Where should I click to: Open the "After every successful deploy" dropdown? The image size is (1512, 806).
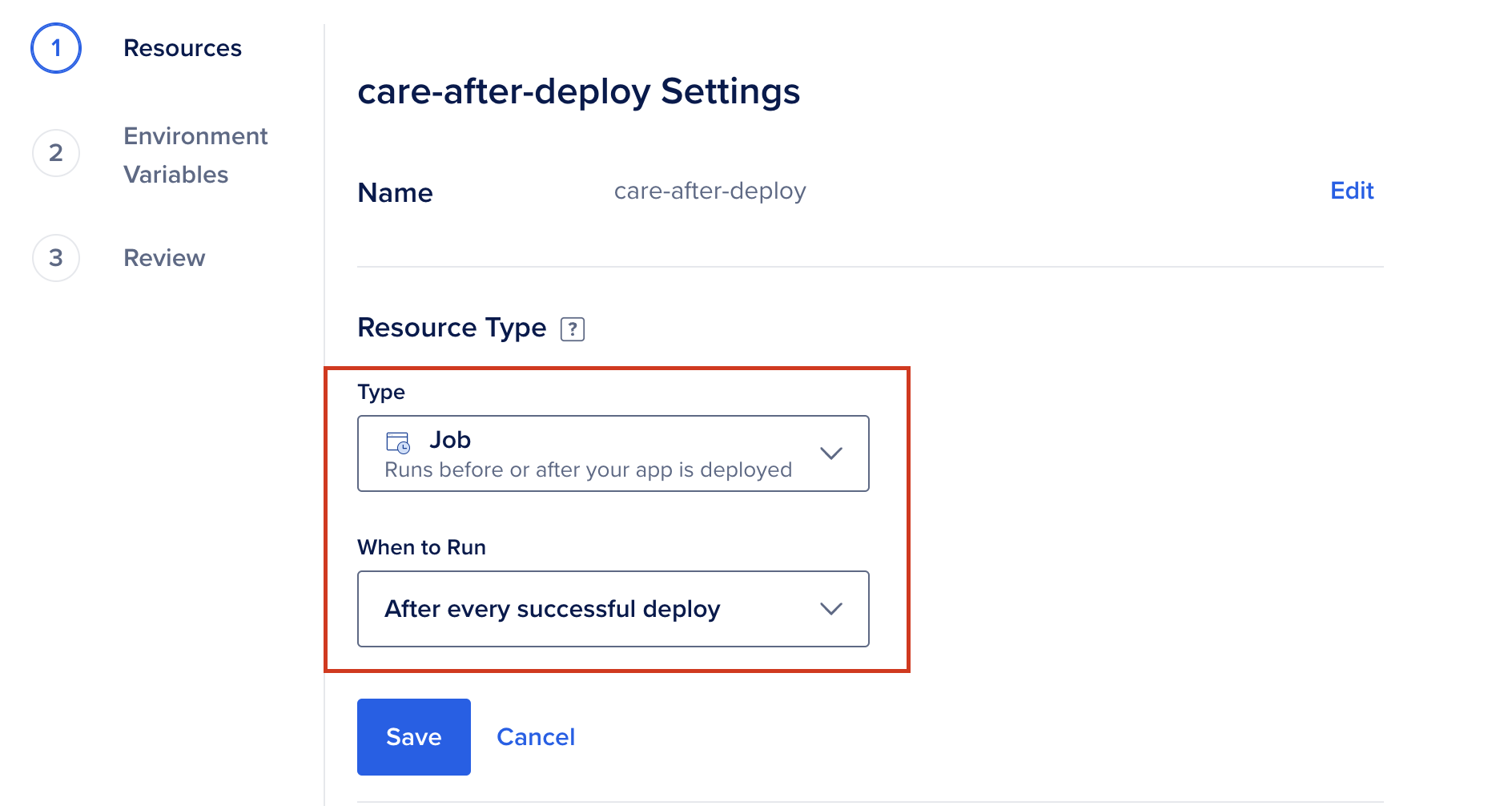point(553,609)
